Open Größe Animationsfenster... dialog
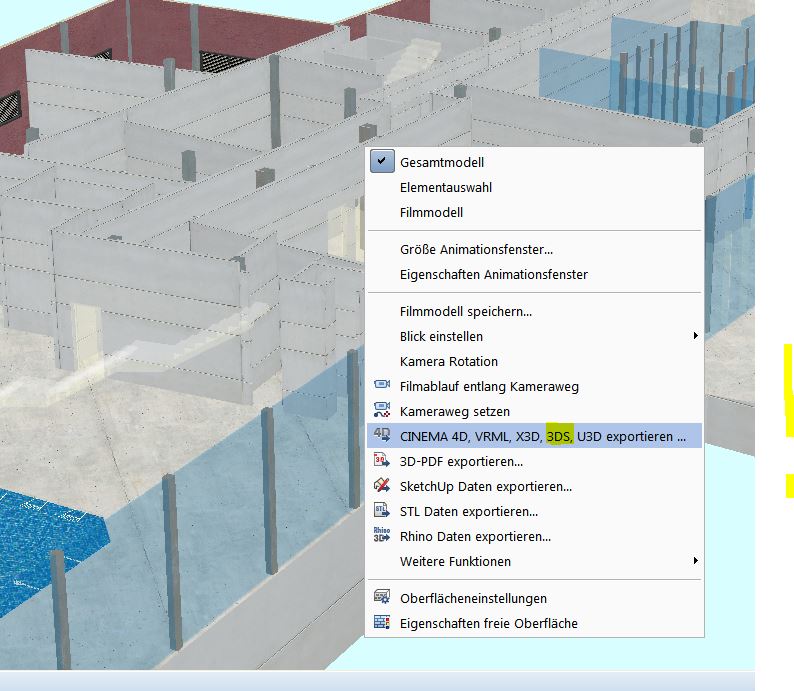Screen dimensions: 794x691 point(476,249)
